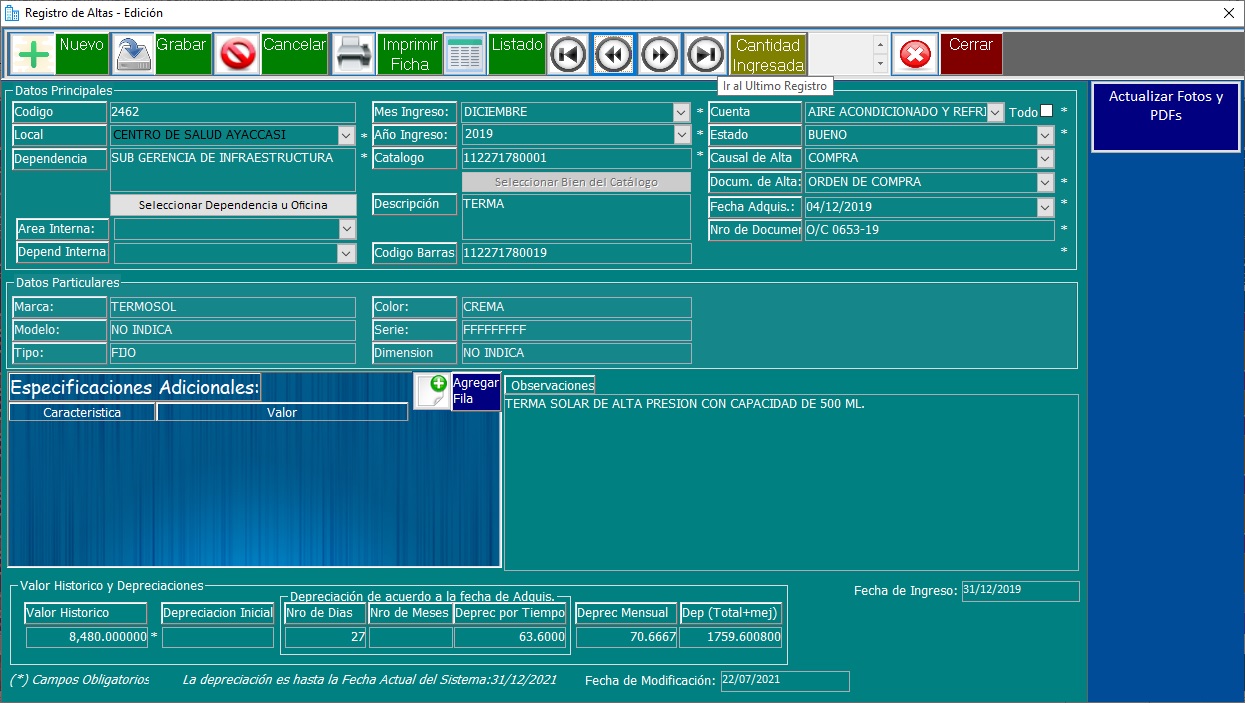This screenshot has width=1245, height=703.
Task: Open the Area Interna dropdown
Action: click(x=347, y=229)
